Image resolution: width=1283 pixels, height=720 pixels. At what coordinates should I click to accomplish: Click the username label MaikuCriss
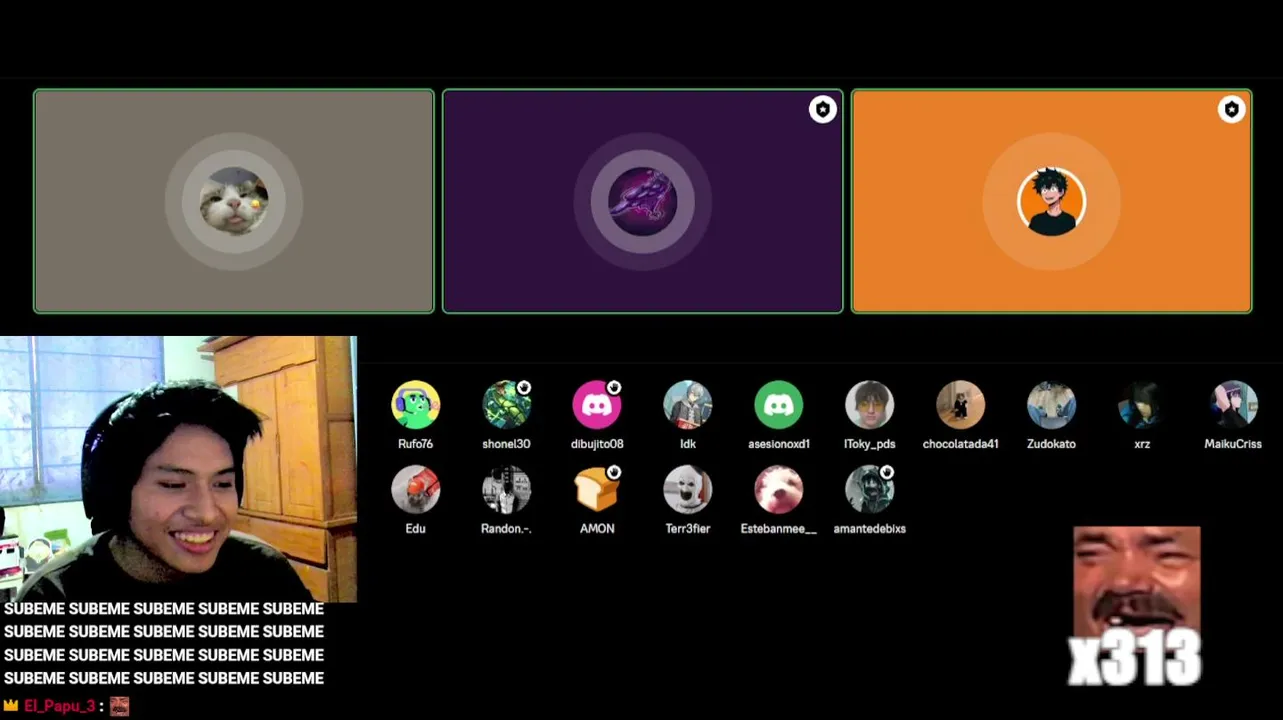click(x=1233, y=444)
